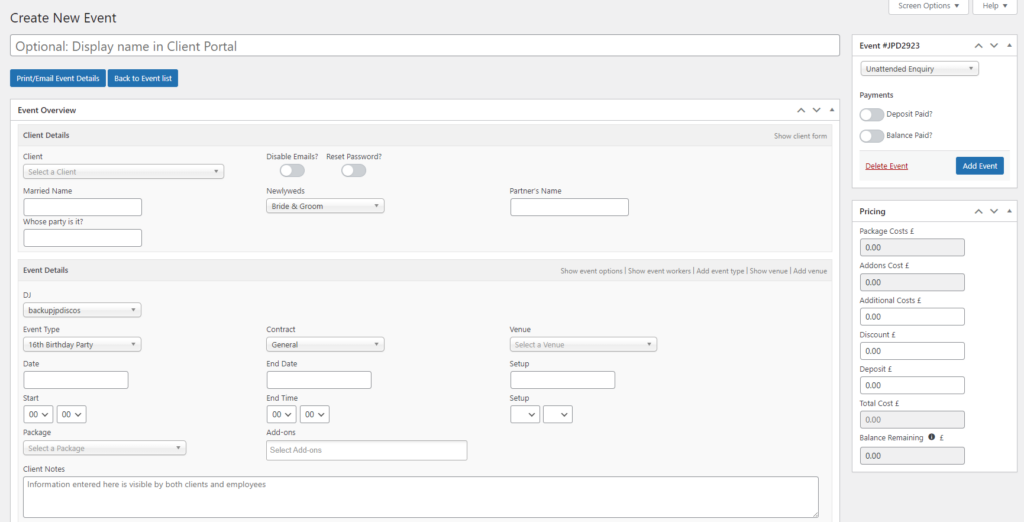The width and height of the screenshot is (1024, 522).
Task: Open the Help tab
Action: (995, 7)
